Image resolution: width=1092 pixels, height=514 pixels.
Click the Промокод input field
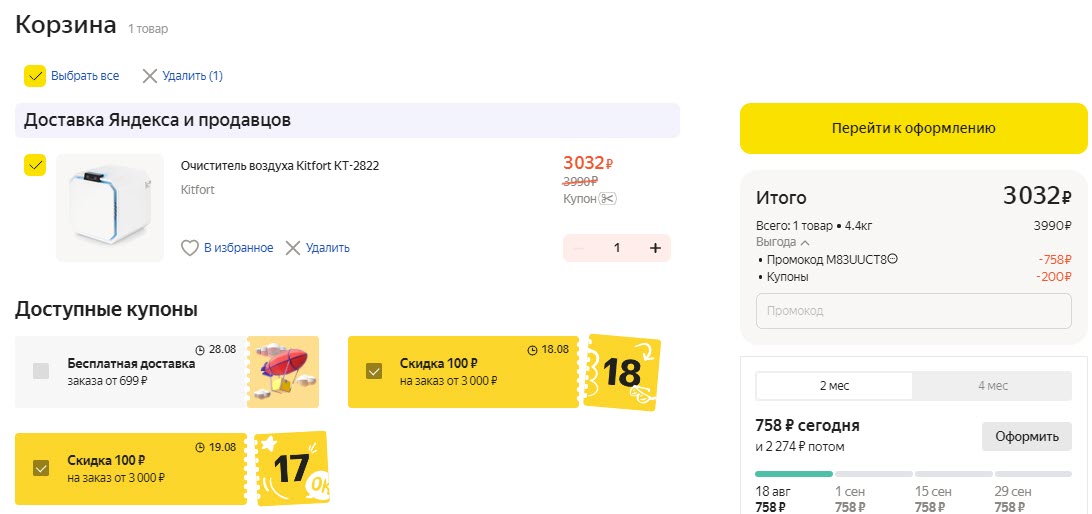[913, 311]
